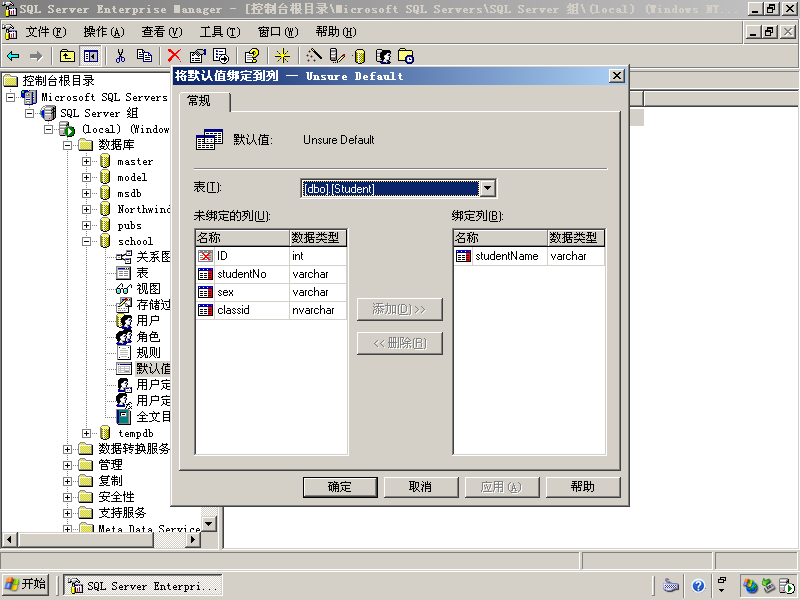Screen dimensions: 800x600
Task: Select the 规则 rules node
Action: point(148,353)
